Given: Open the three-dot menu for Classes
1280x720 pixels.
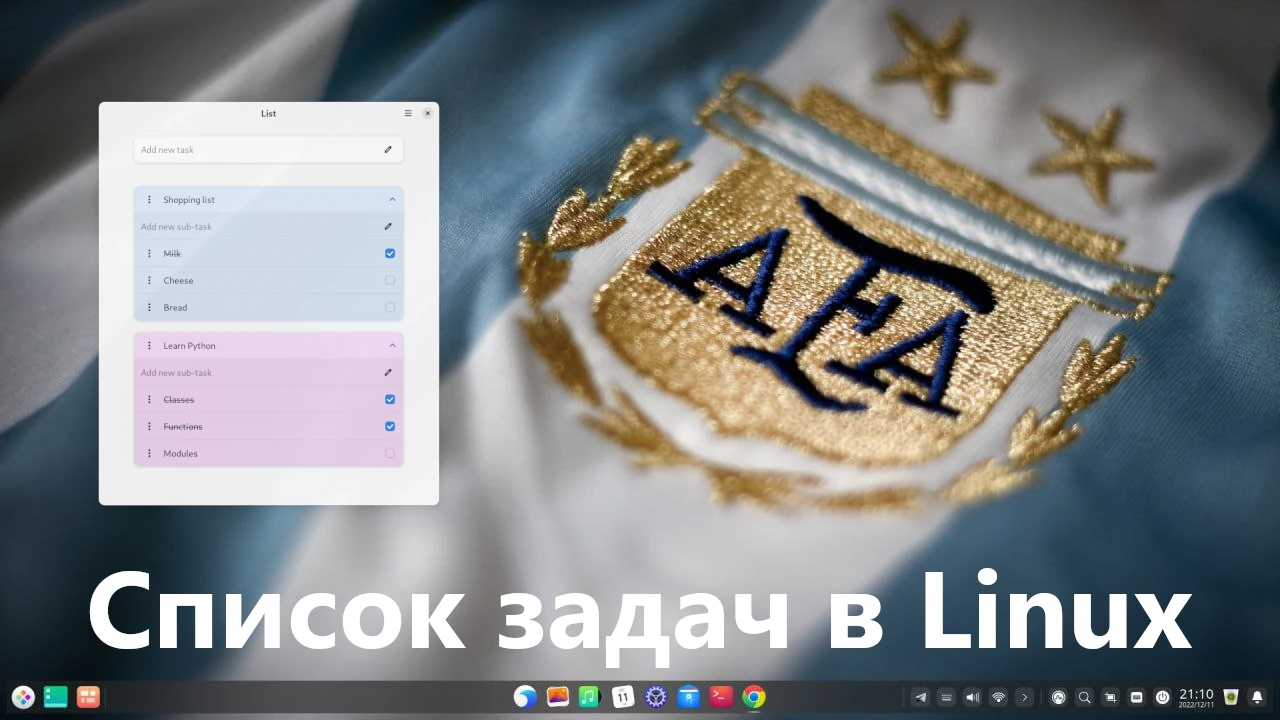Looking at the screenshot, I should (x=149, y=399).
